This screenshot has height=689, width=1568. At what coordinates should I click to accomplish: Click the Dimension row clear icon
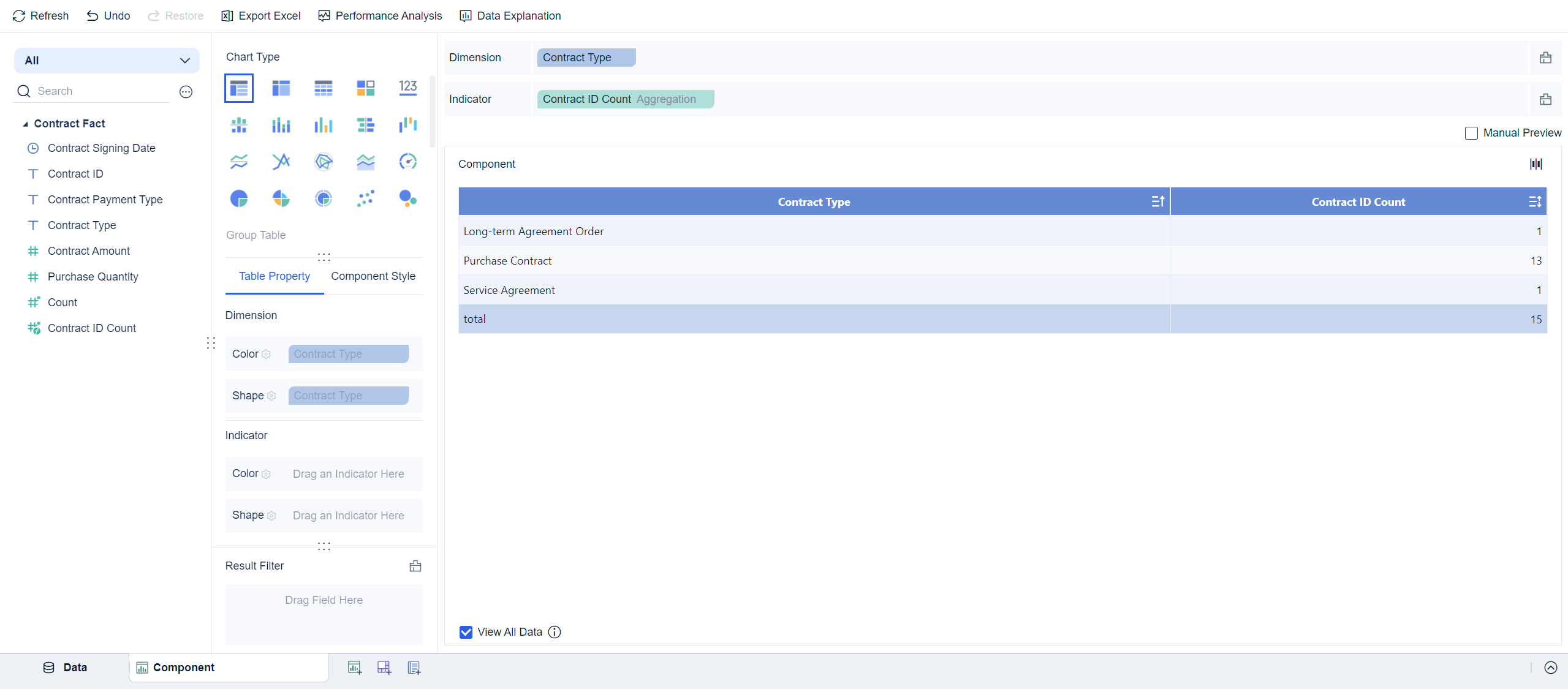click(x=1545, y=58)
